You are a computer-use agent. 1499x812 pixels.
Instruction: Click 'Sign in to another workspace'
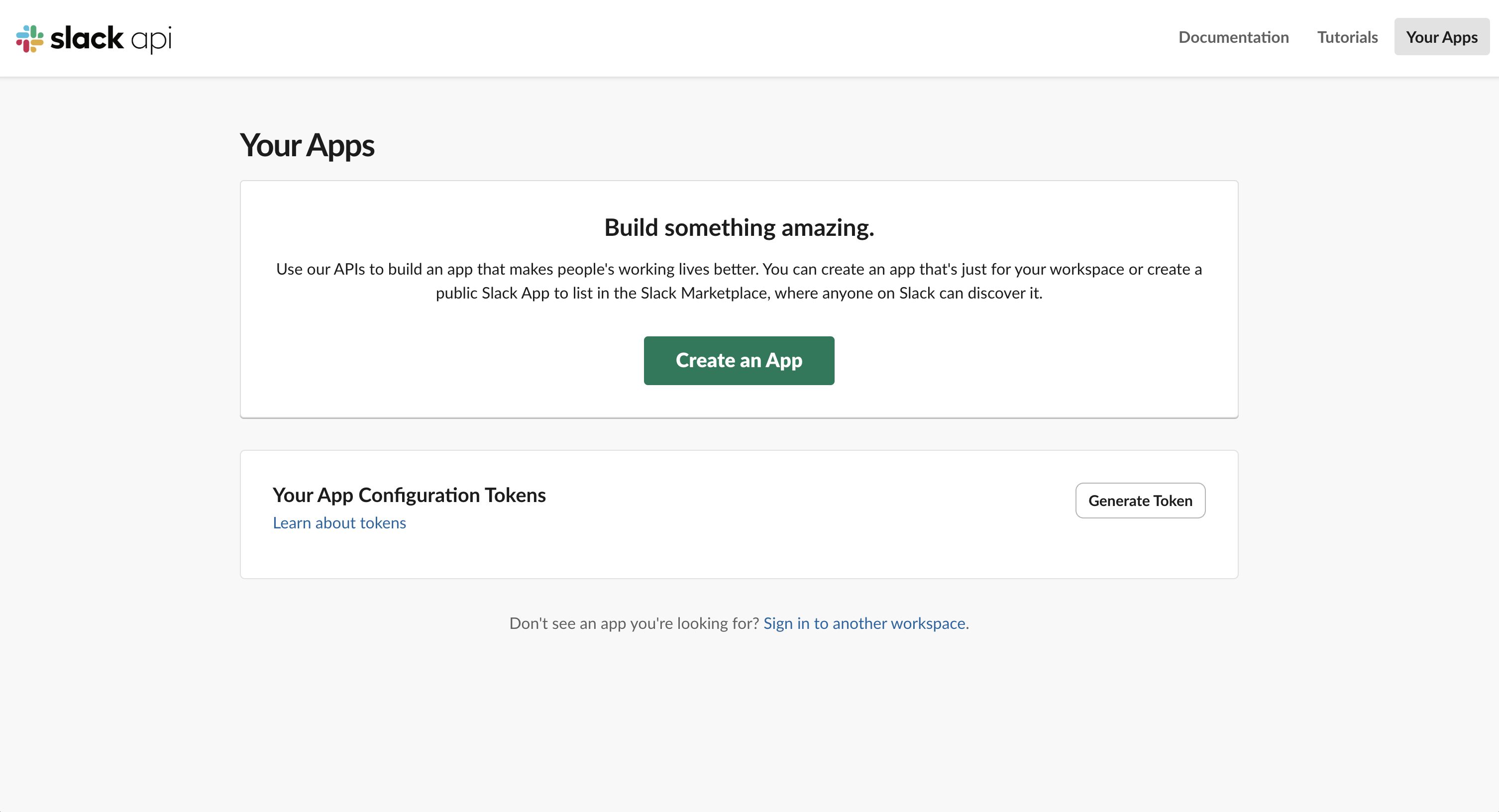tap(865, 623)
